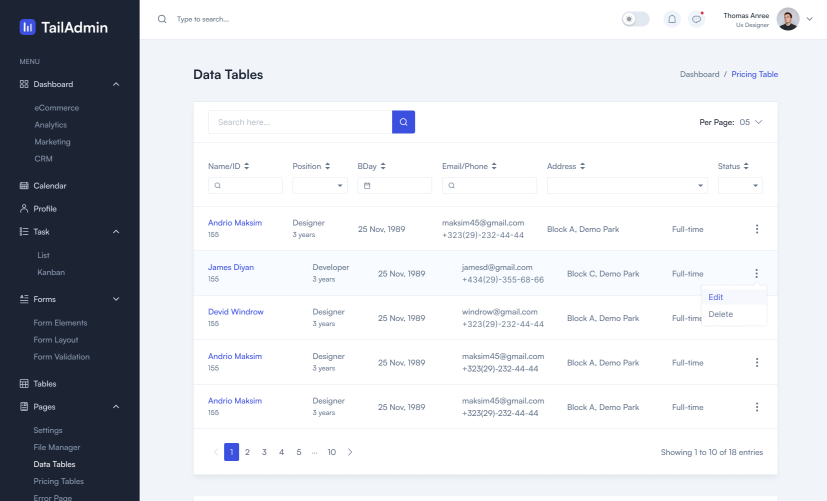Open File Manager in sidebar

coord(57,447)
